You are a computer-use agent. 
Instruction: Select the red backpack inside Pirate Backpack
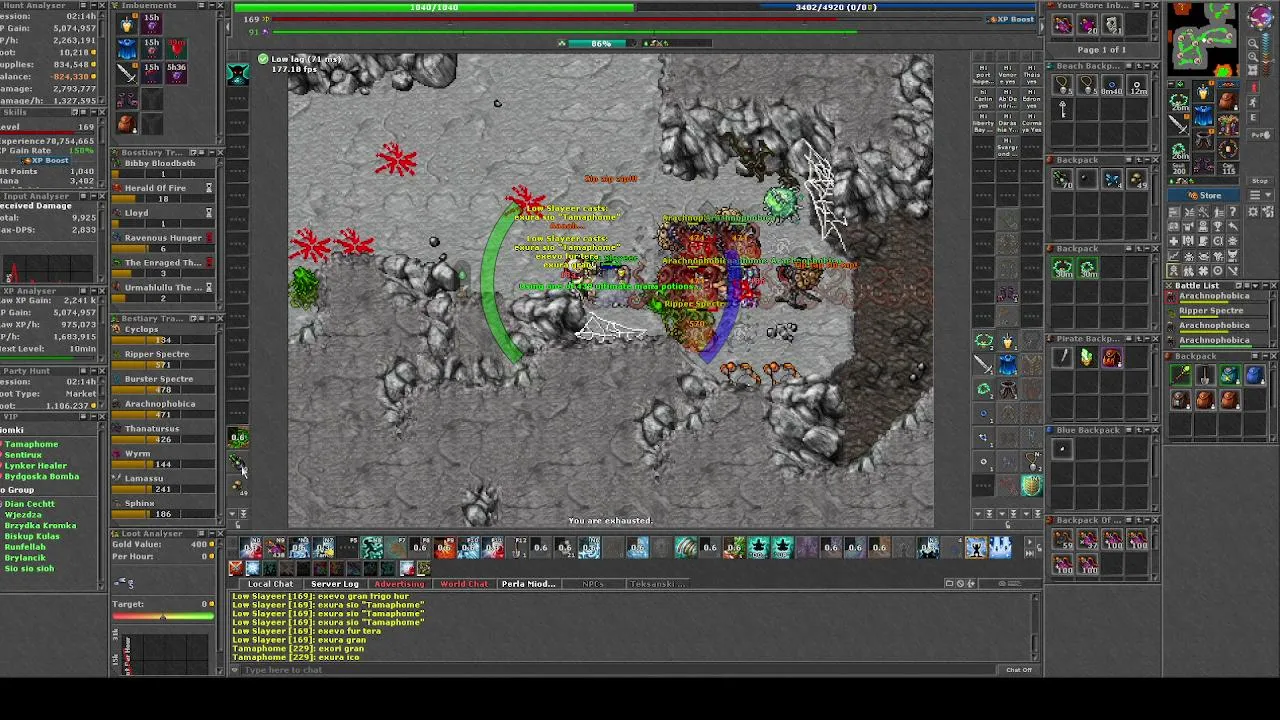[1112, 357]
